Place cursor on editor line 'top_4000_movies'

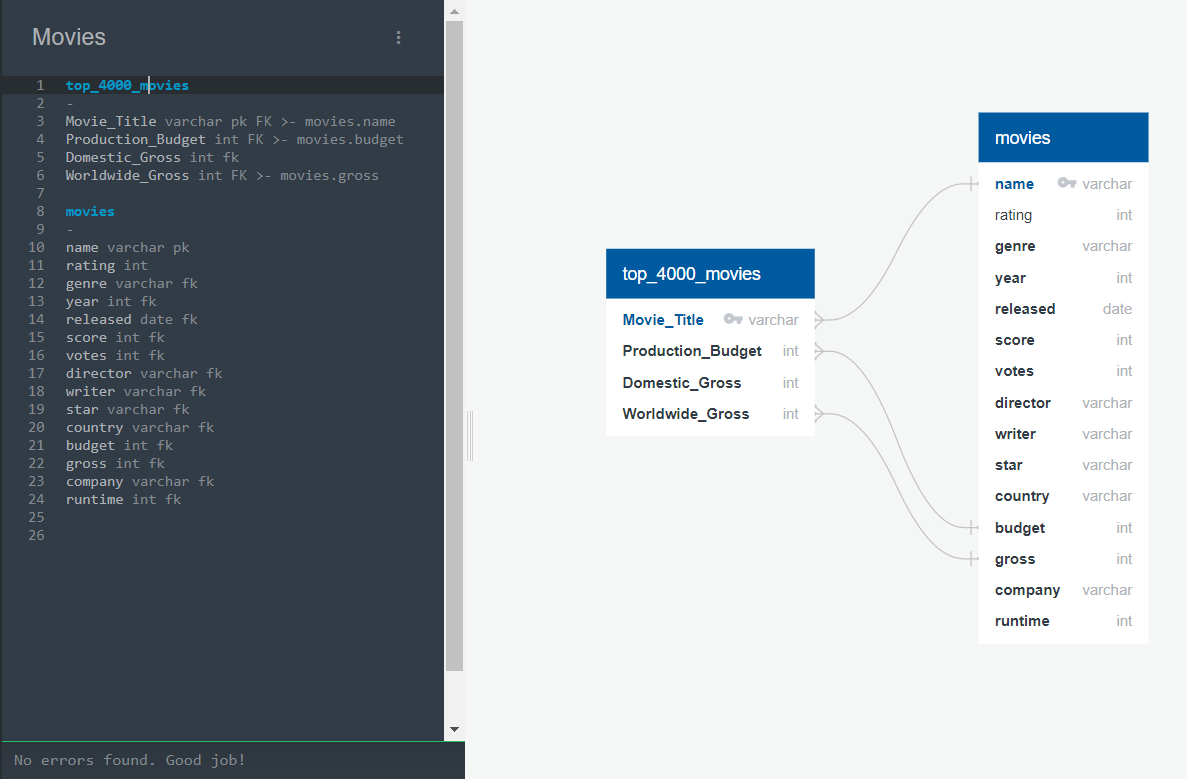pos(127,86)
